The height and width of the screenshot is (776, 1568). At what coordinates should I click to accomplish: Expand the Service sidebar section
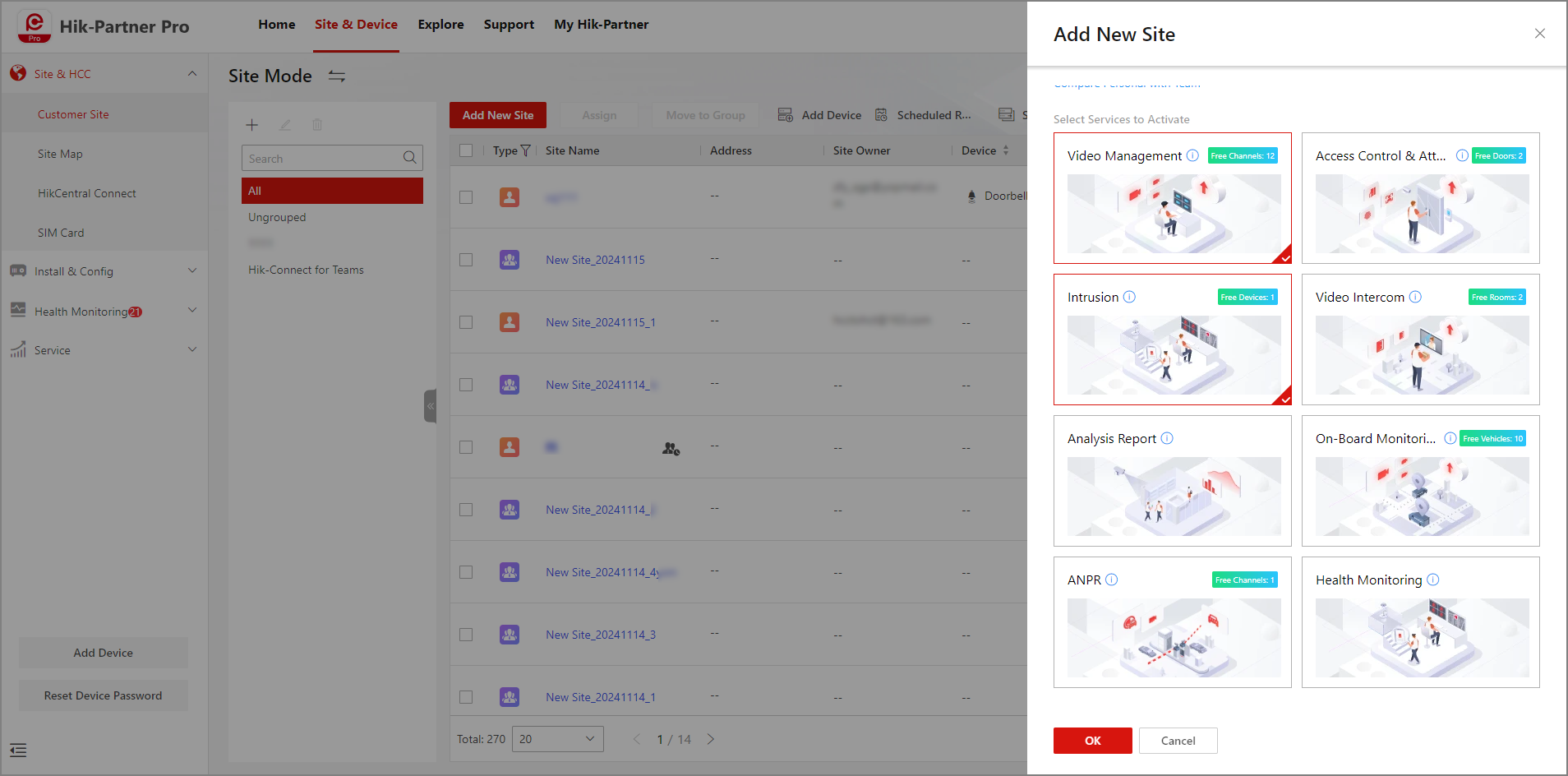tap(192, 349)
